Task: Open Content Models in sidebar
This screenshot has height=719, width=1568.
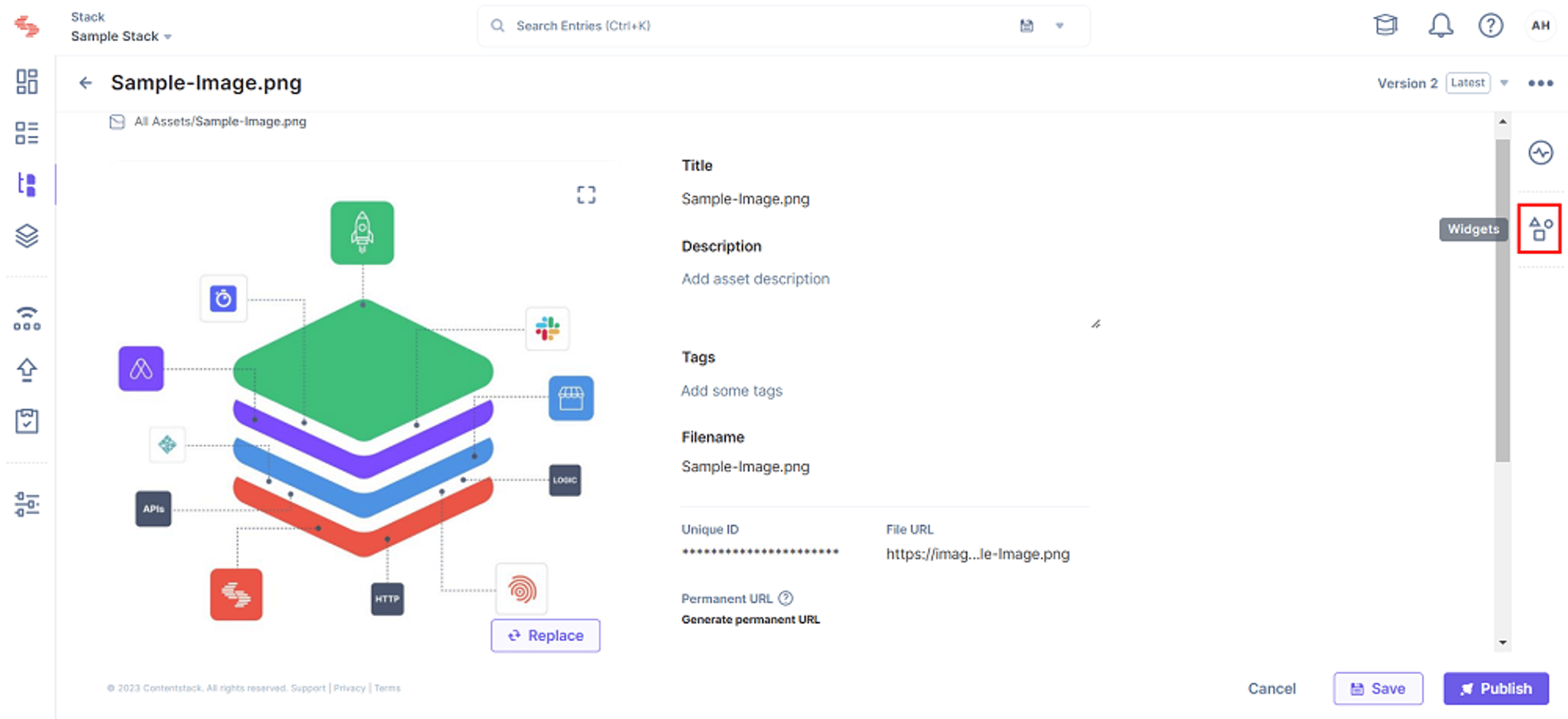Action: tap(27, 184)
